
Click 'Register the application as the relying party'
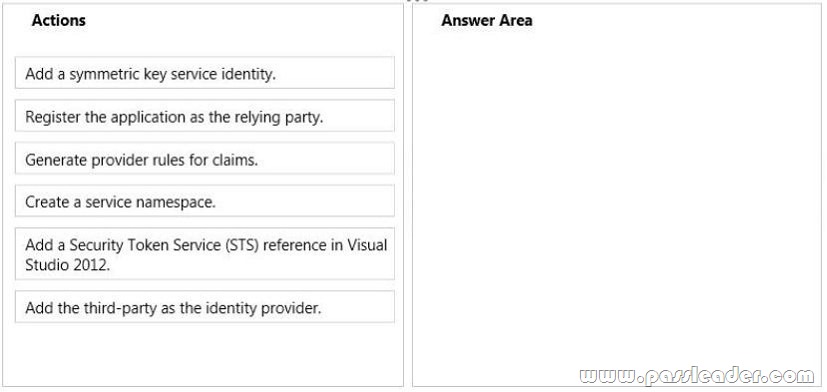click(205, 116)
